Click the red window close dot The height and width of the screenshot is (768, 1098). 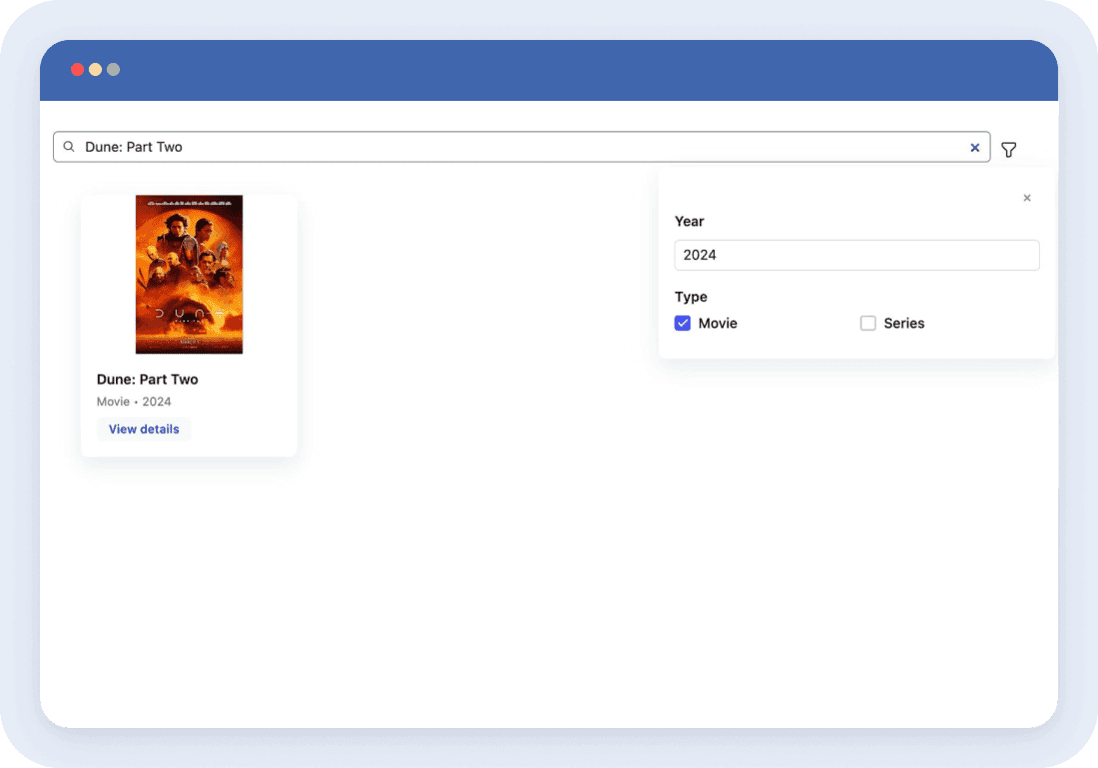tap(77, 70)
